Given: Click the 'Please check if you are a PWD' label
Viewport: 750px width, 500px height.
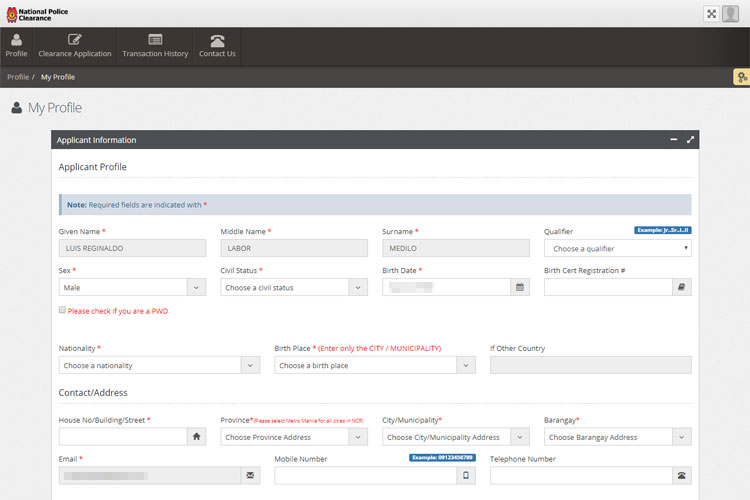Looking at the screenshot, I should (x=118, y=311).
